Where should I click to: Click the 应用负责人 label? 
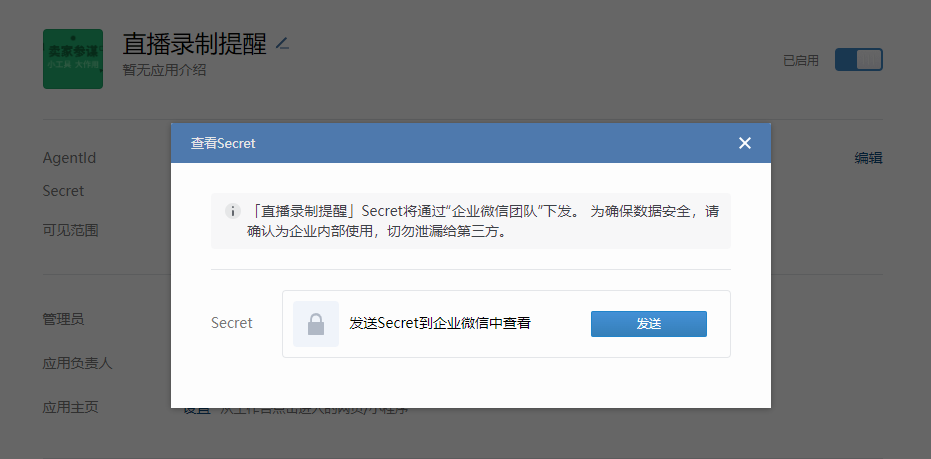pos(77,363)
